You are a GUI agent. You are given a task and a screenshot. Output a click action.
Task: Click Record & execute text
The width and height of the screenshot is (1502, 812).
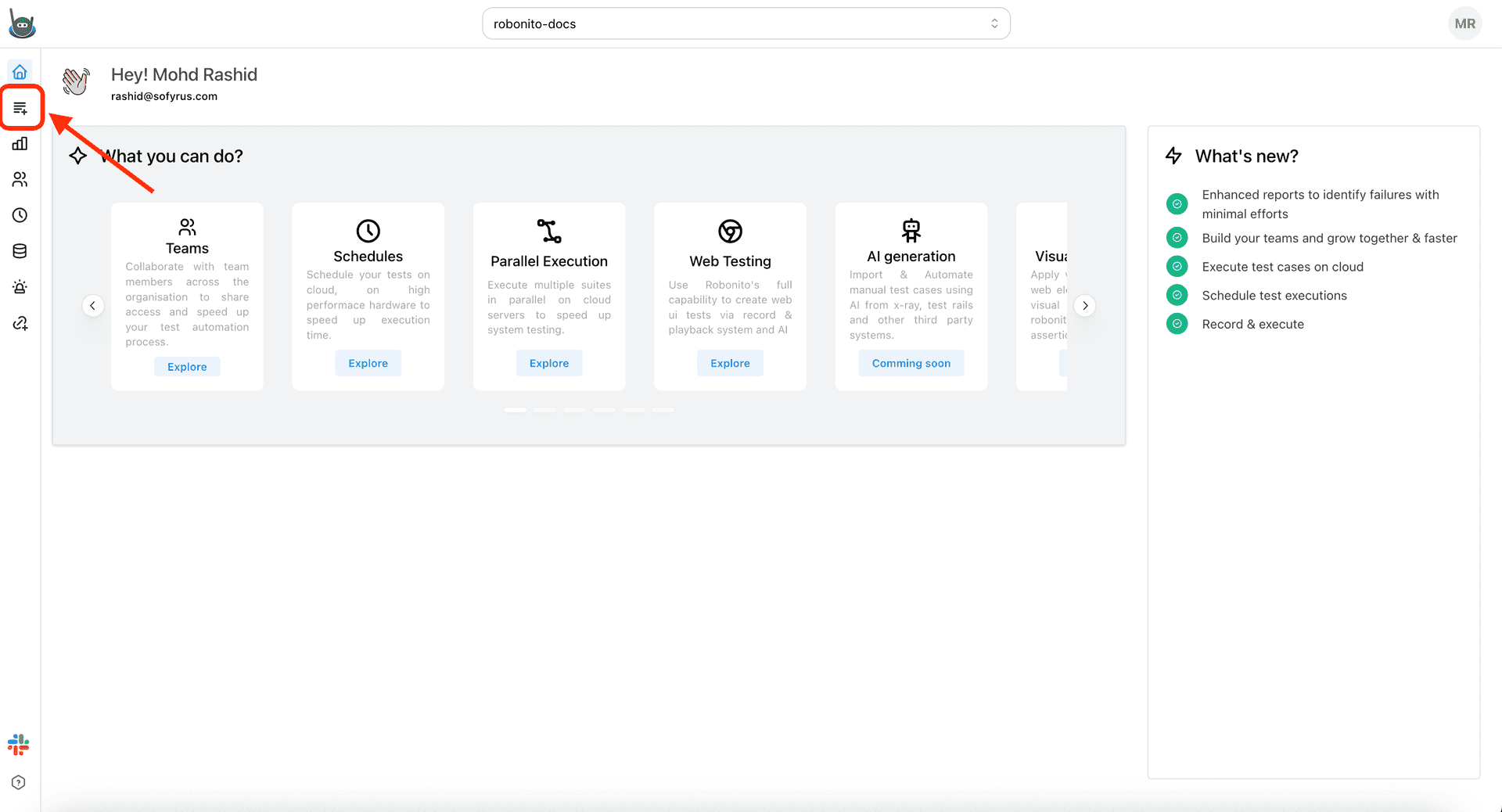coord(1252,324)
